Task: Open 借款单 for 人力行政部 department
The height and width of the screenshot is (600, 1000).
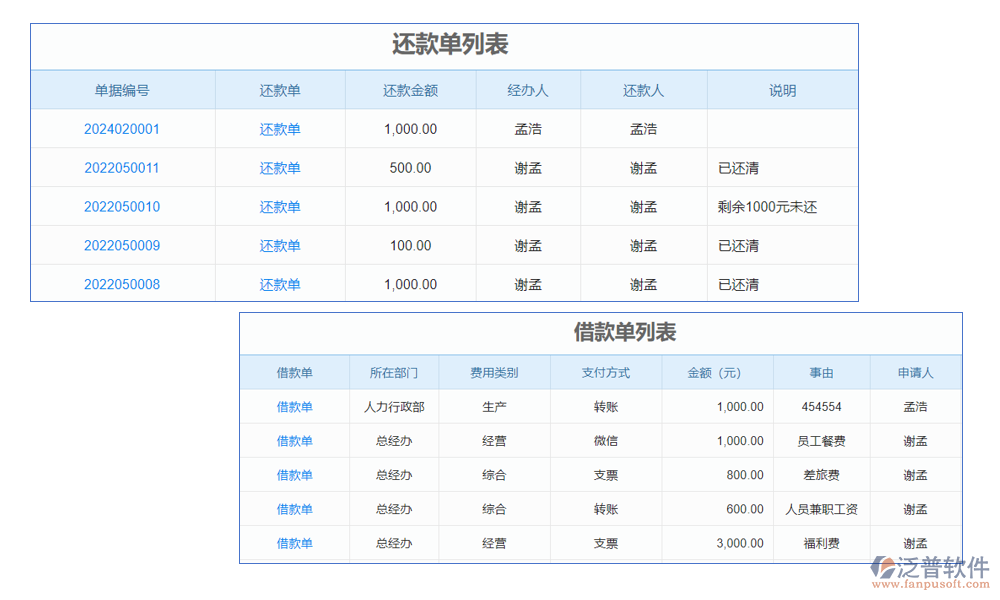Action: pyautogui.click(x=295, y=407)
